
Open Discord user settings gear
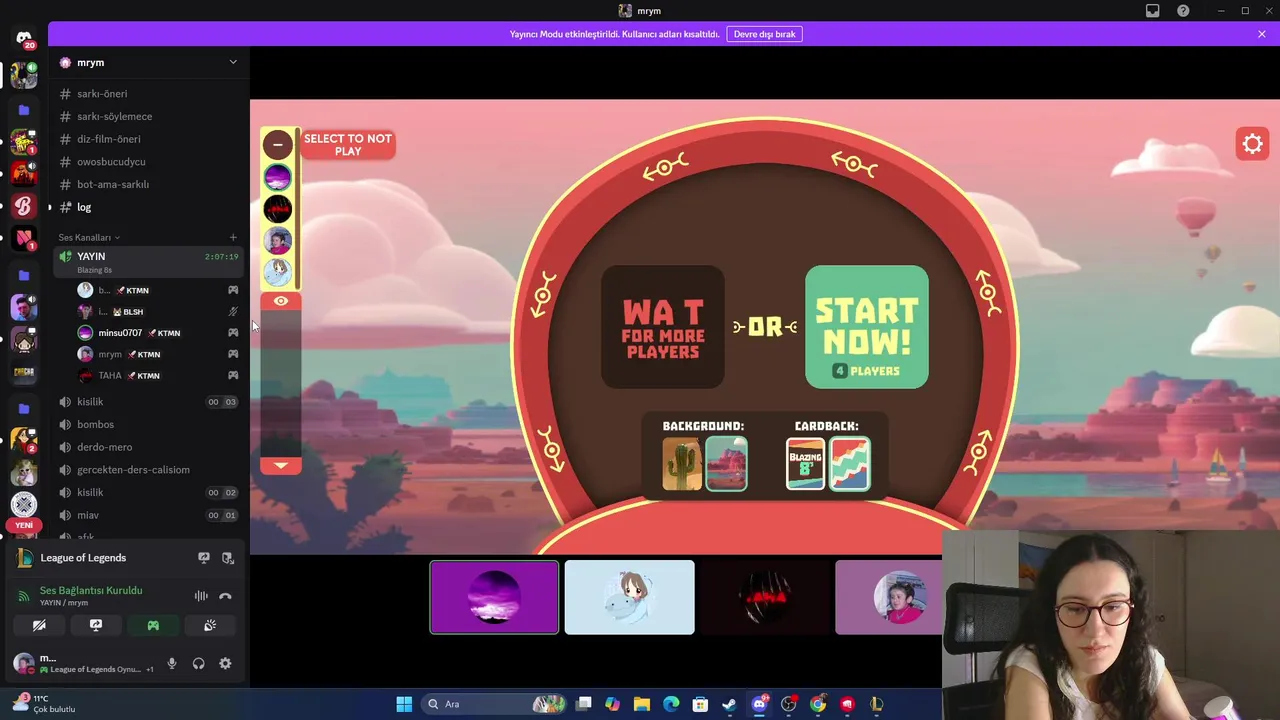click(x=225, y=663)
